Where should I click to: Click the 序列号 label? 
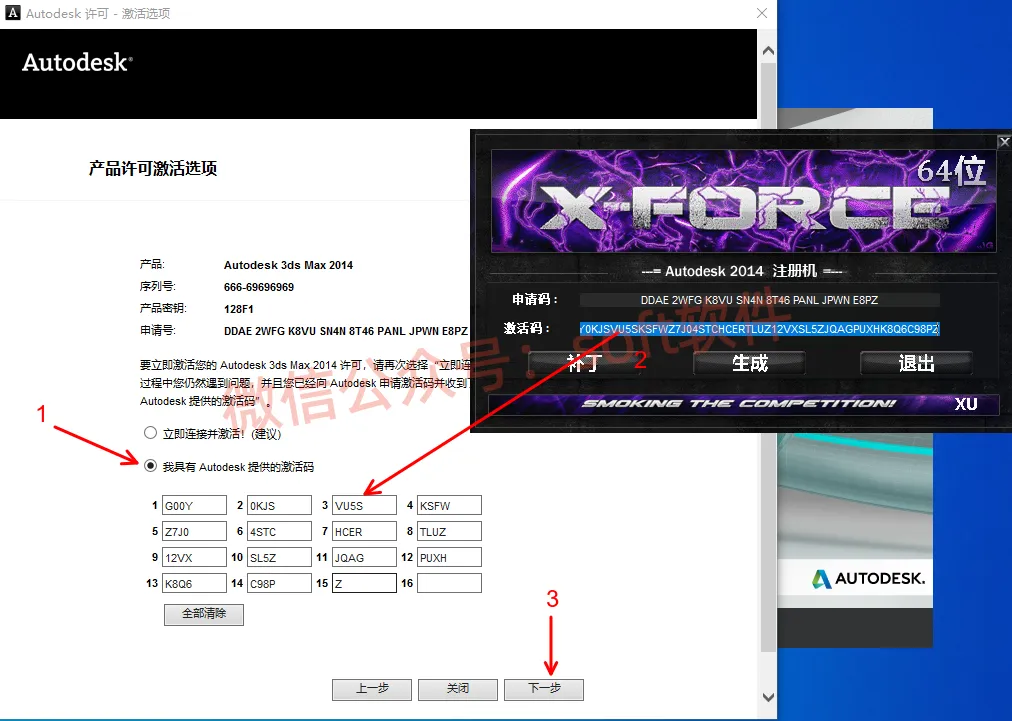(157, 286)
